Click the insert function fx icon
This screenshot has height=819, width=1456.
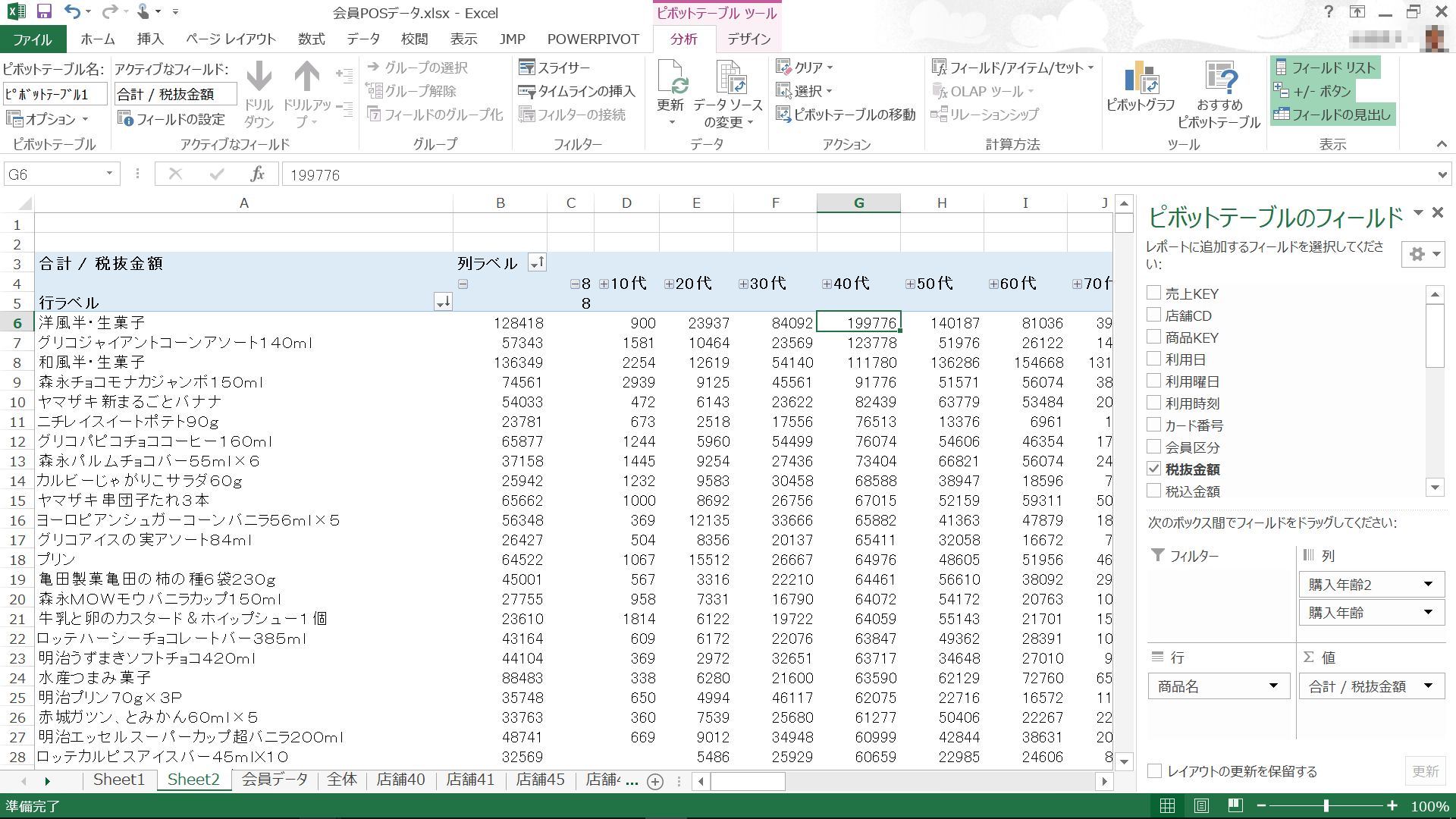(258, 174)
